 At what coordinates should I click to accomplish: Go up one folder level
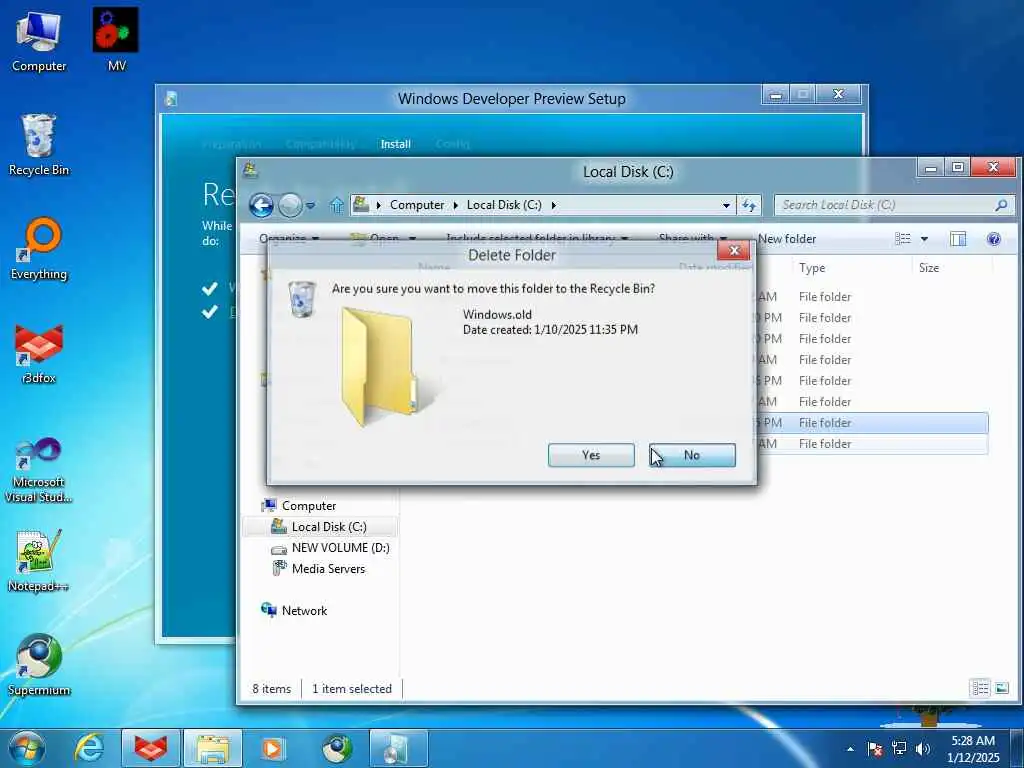(336, 205)
